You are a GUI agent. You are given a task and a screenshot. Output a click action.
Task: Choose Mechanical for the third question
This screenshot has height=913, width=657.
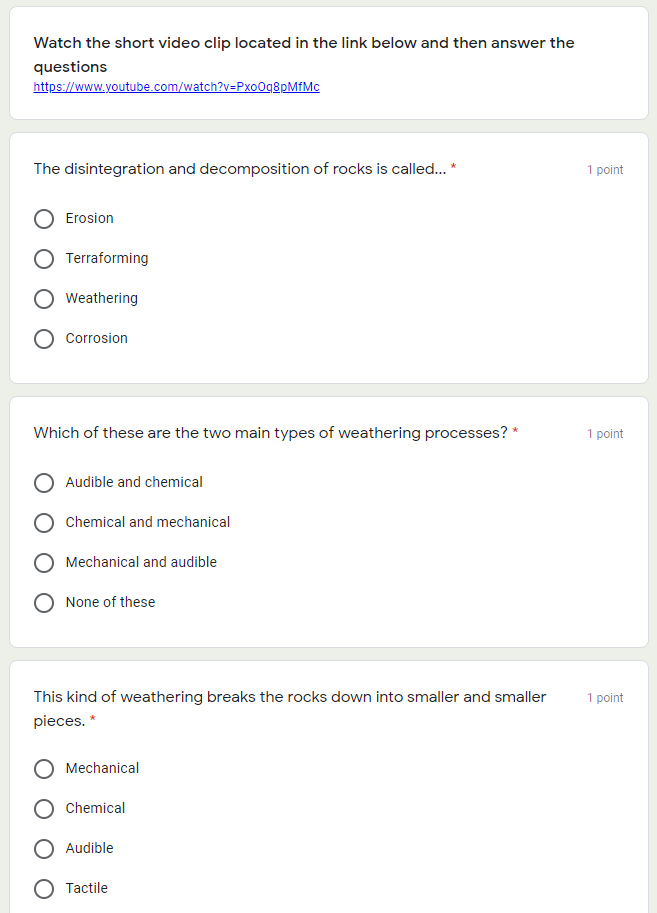pos(44,768)
